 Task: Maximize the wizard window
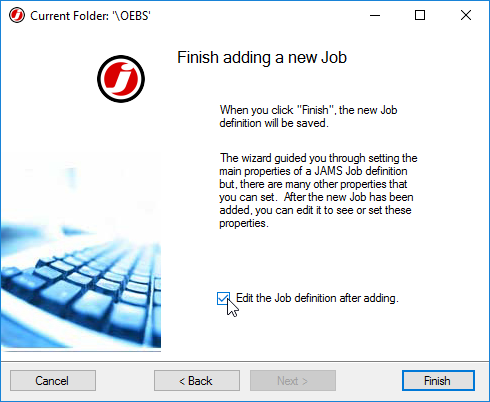420,15
